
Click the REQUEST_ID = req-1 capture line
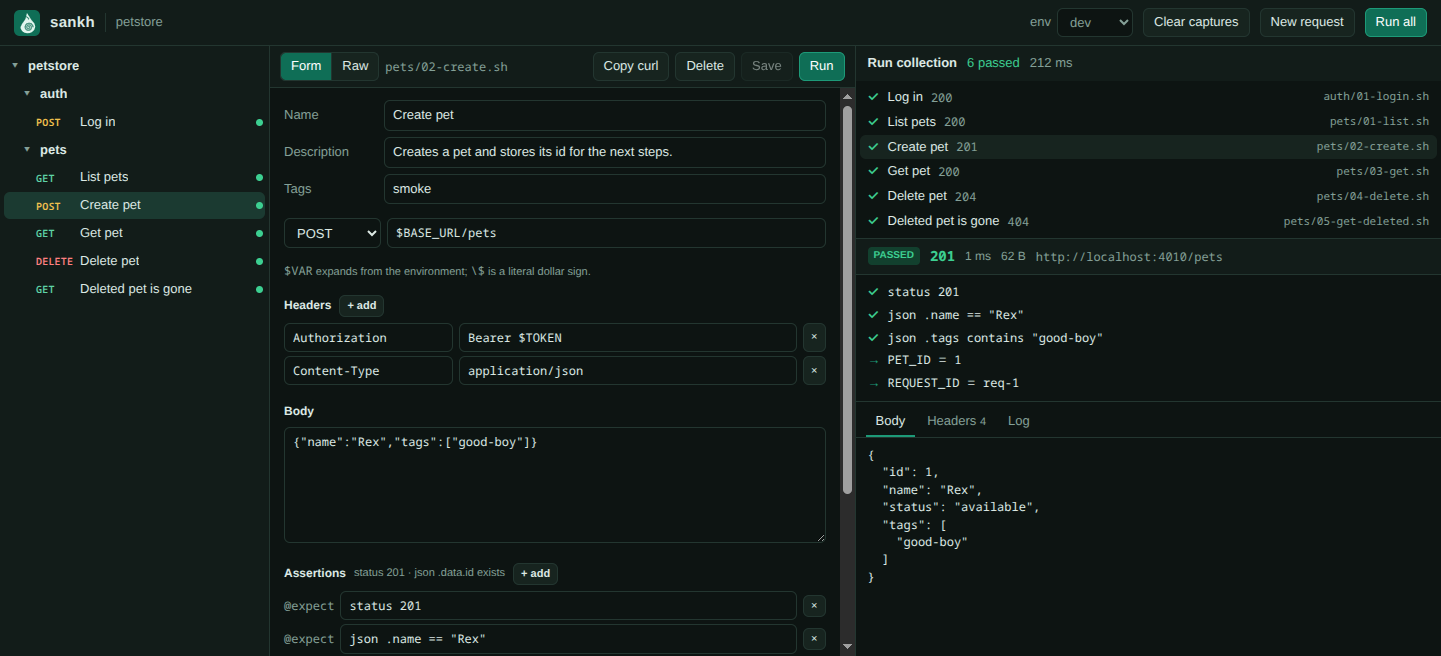[943, 384]
